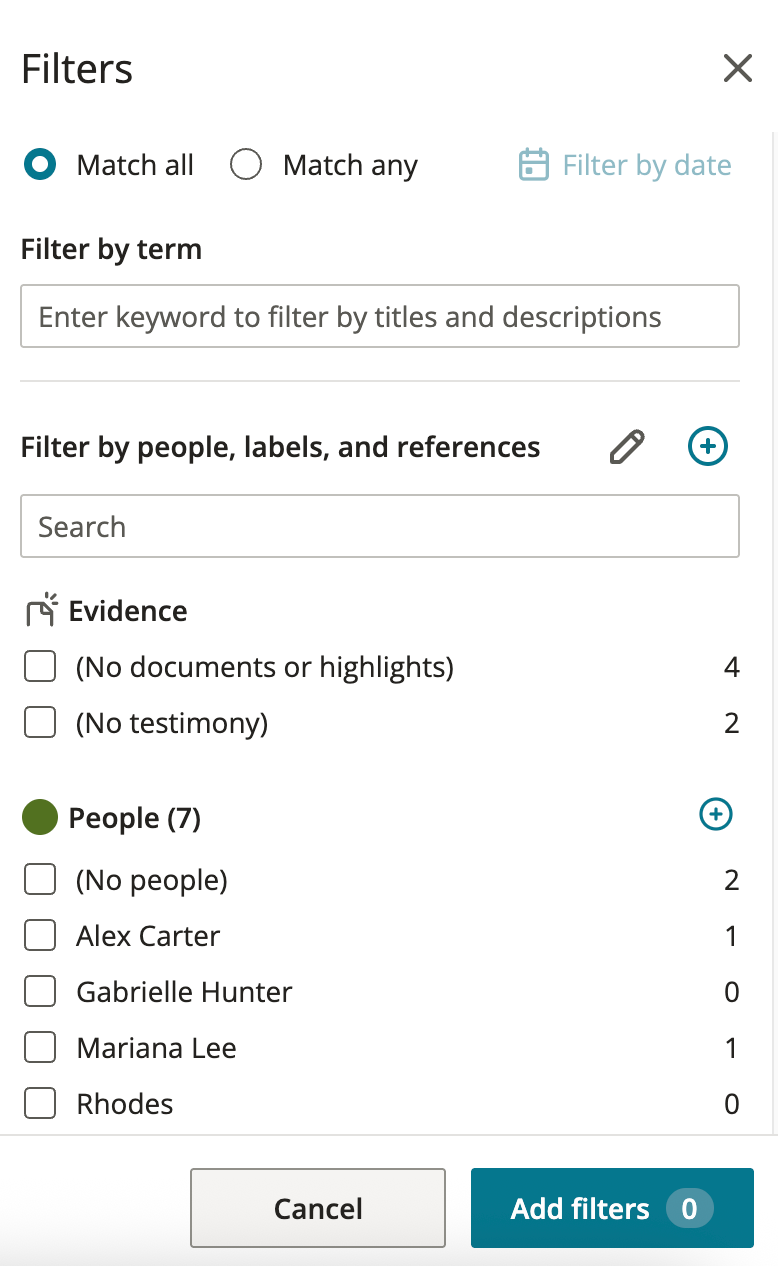Add a person with the People plus icon
This screenshot has width=778, height=1266.
[x=715, y=814]
